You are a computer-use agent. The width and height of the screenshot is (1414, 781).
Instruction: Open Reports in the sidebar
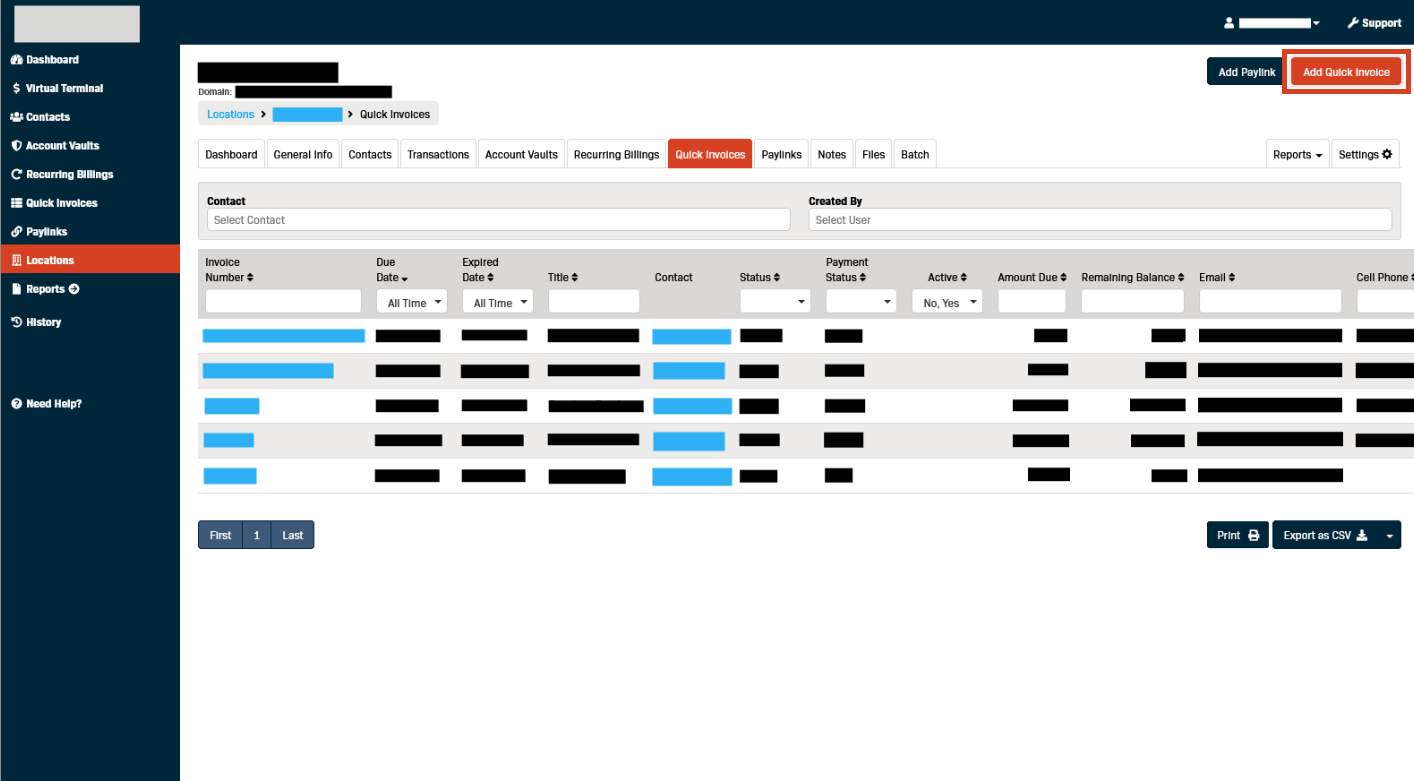click(45, 289)
